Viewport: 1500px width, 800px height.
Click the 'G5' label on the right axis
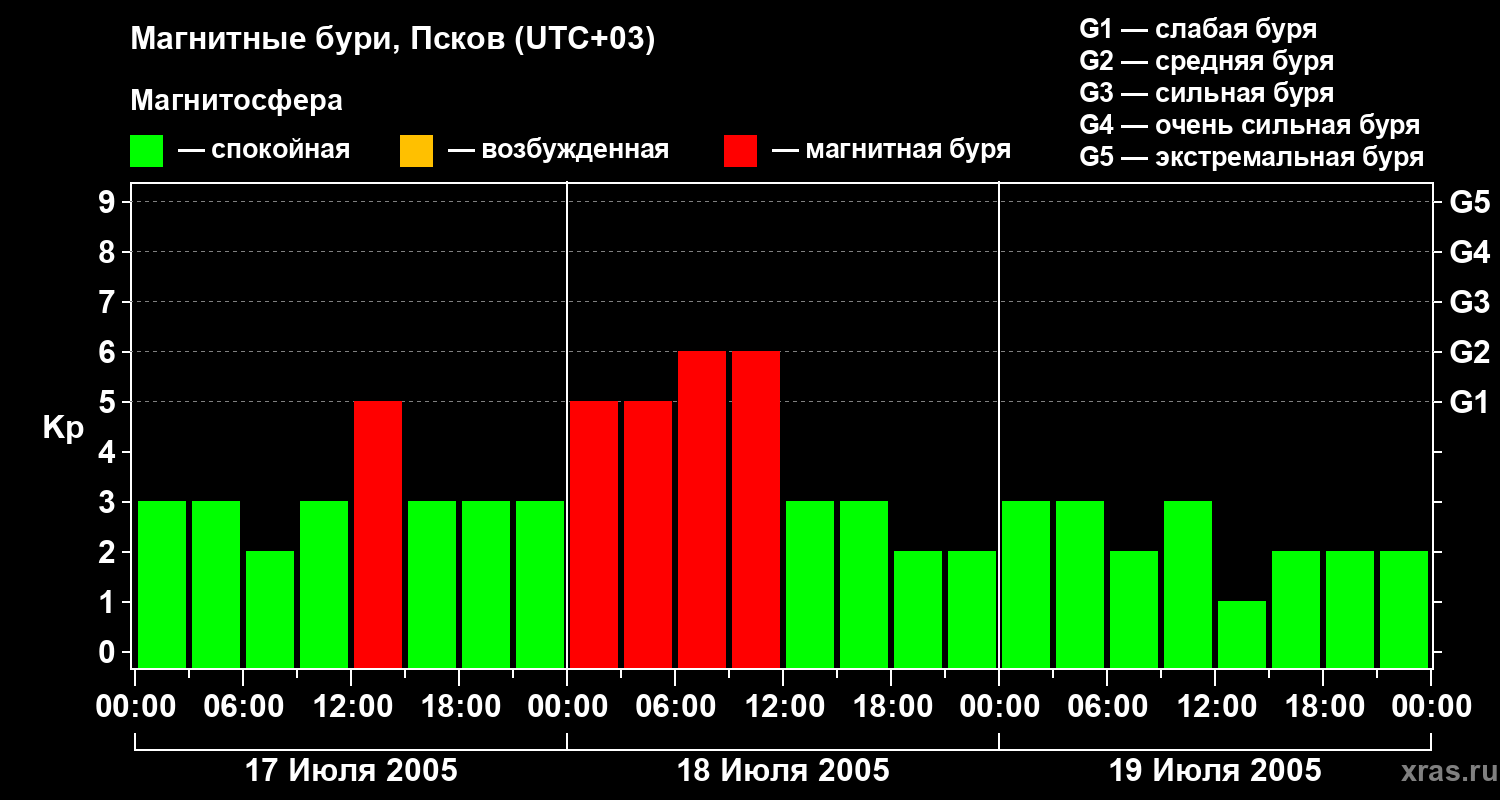coord(1469,202)
